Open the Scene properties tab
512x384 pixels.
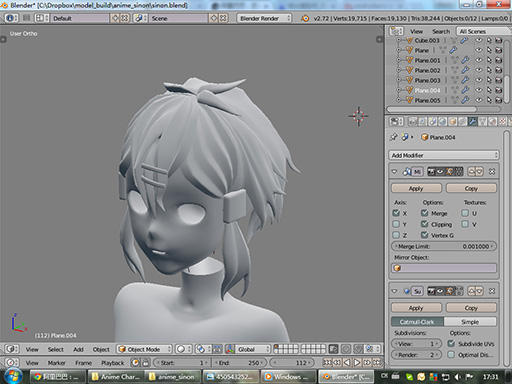432,122
